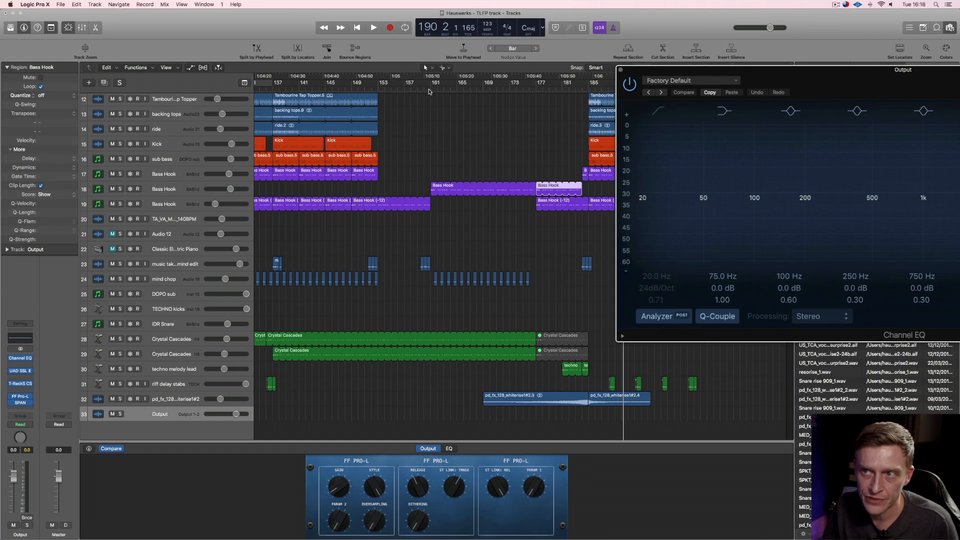
Task: Collapse the More section in inspector
Action: coord(10,149)
